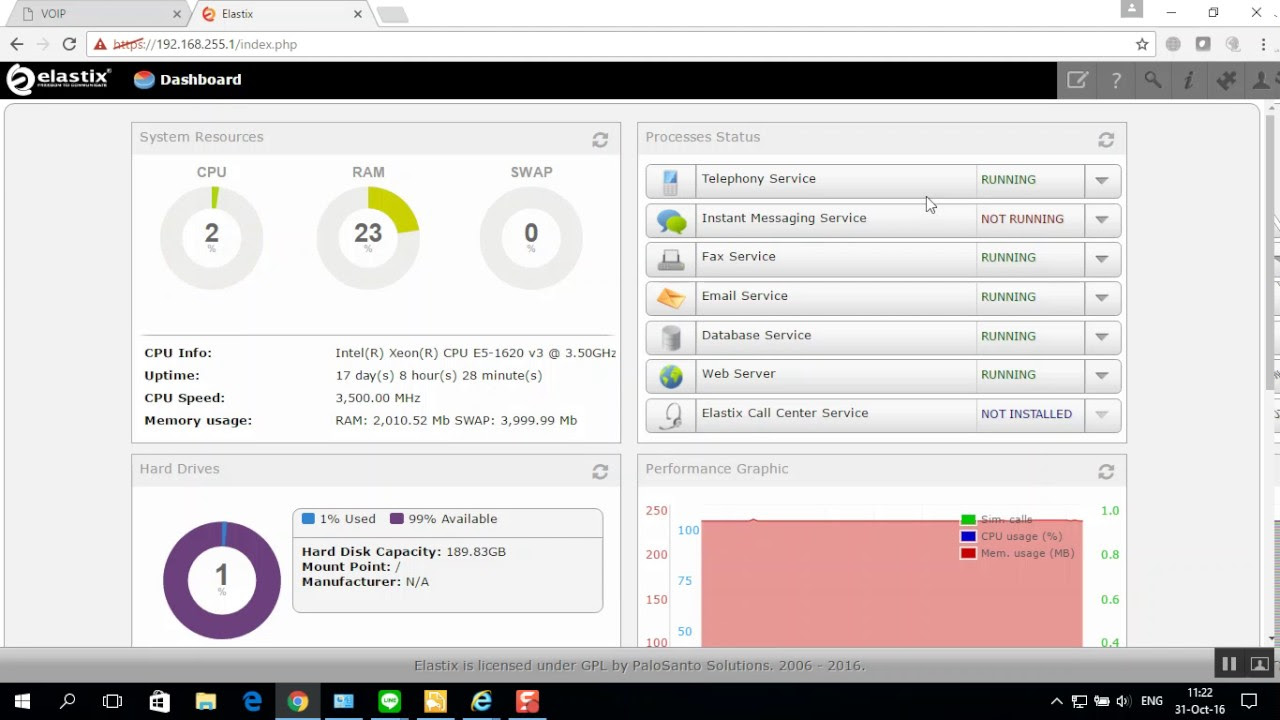Click the RAM usage gauge
The width and height of the screenshot is (1280, 720).
pyautogui.click(x=368, y=237)
